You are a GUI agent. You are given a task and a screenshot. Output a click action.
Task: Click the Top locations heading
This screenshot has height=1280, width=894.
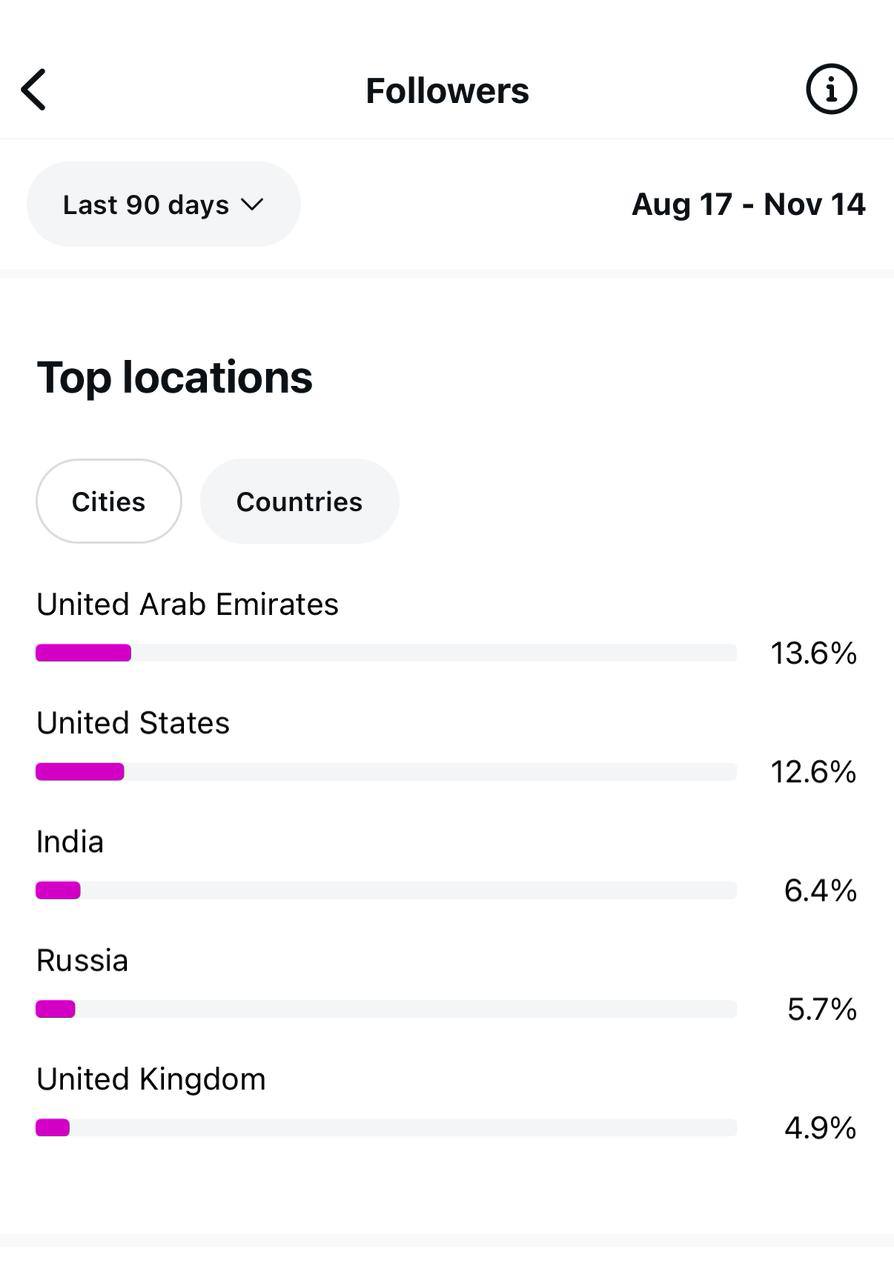[x=175, y=378]
